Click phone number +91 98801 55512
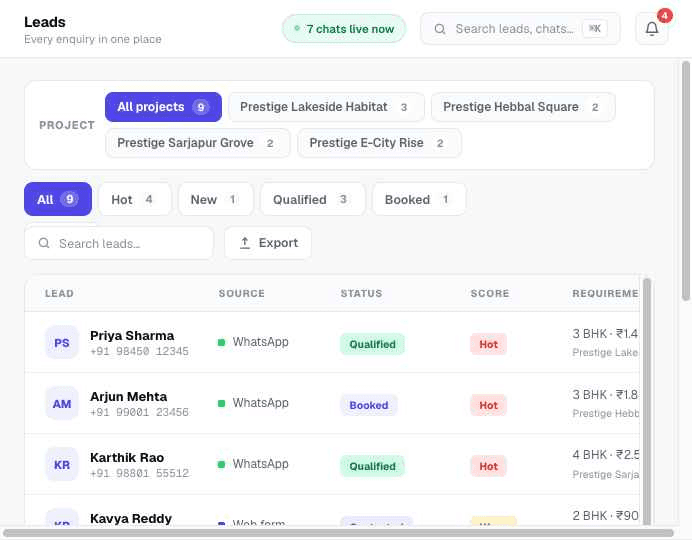Screen dimensions: 692x540 [139, 473]
